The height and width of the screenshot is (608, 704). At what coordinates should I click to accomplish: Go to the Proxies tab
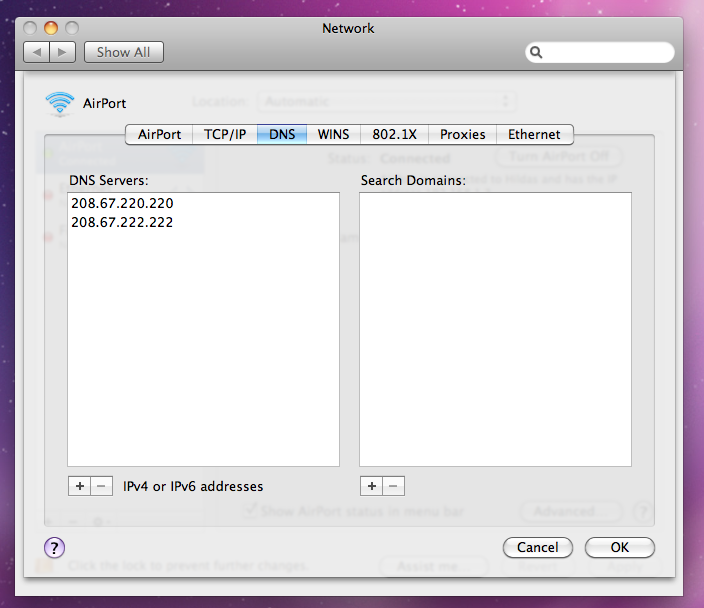point(462,135)
